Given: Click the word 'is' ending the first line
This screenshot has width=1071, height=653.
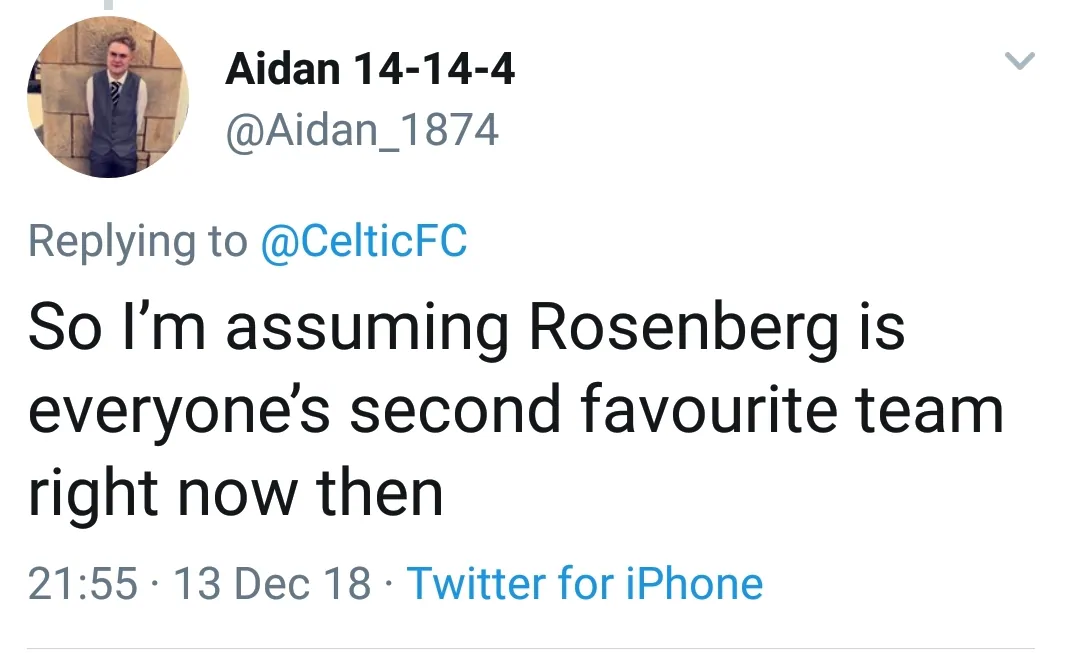Looking at the screenshot, I should [x=880, y=330].
